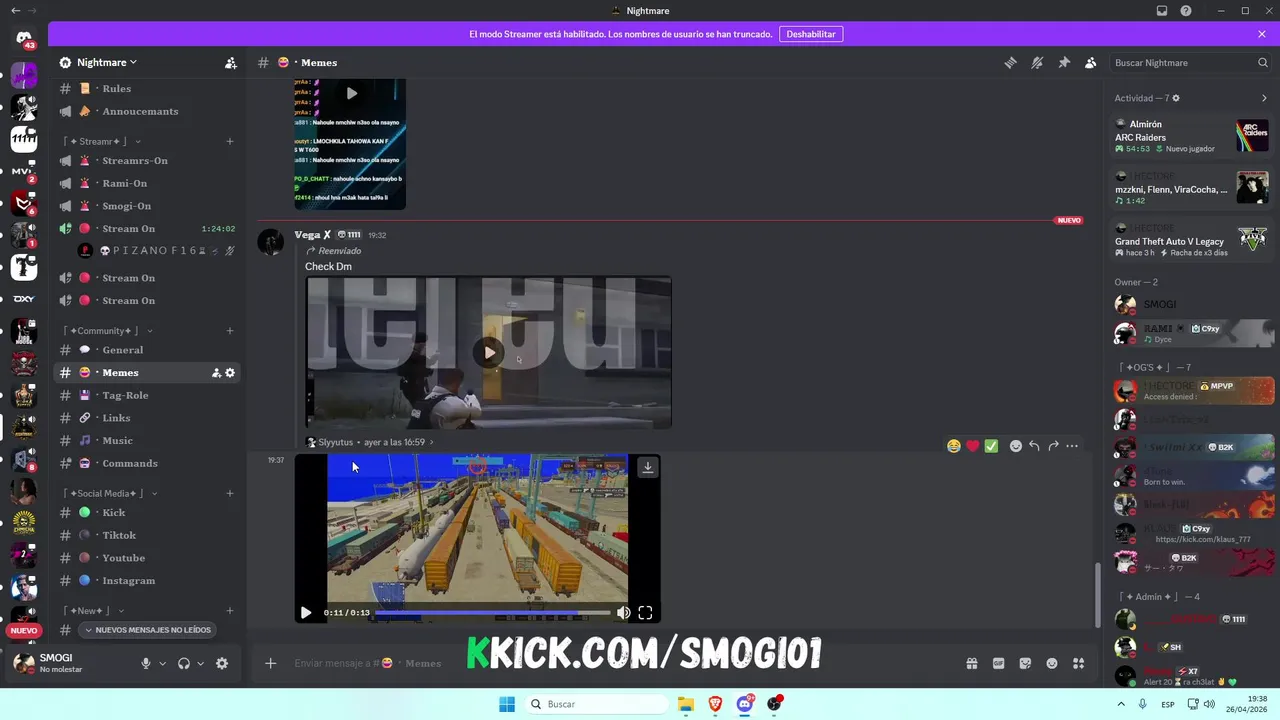
Task: Open the help icon in the title bar
Action: (x=1186, y=10)
